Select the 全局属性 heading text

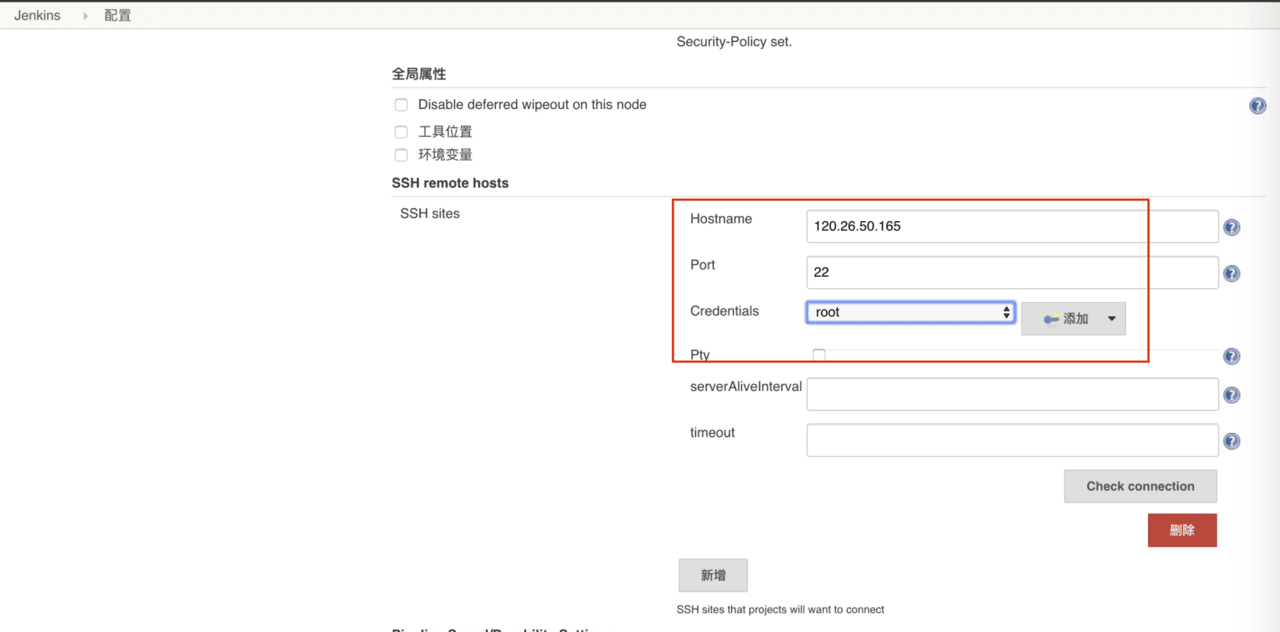(419, 74)
